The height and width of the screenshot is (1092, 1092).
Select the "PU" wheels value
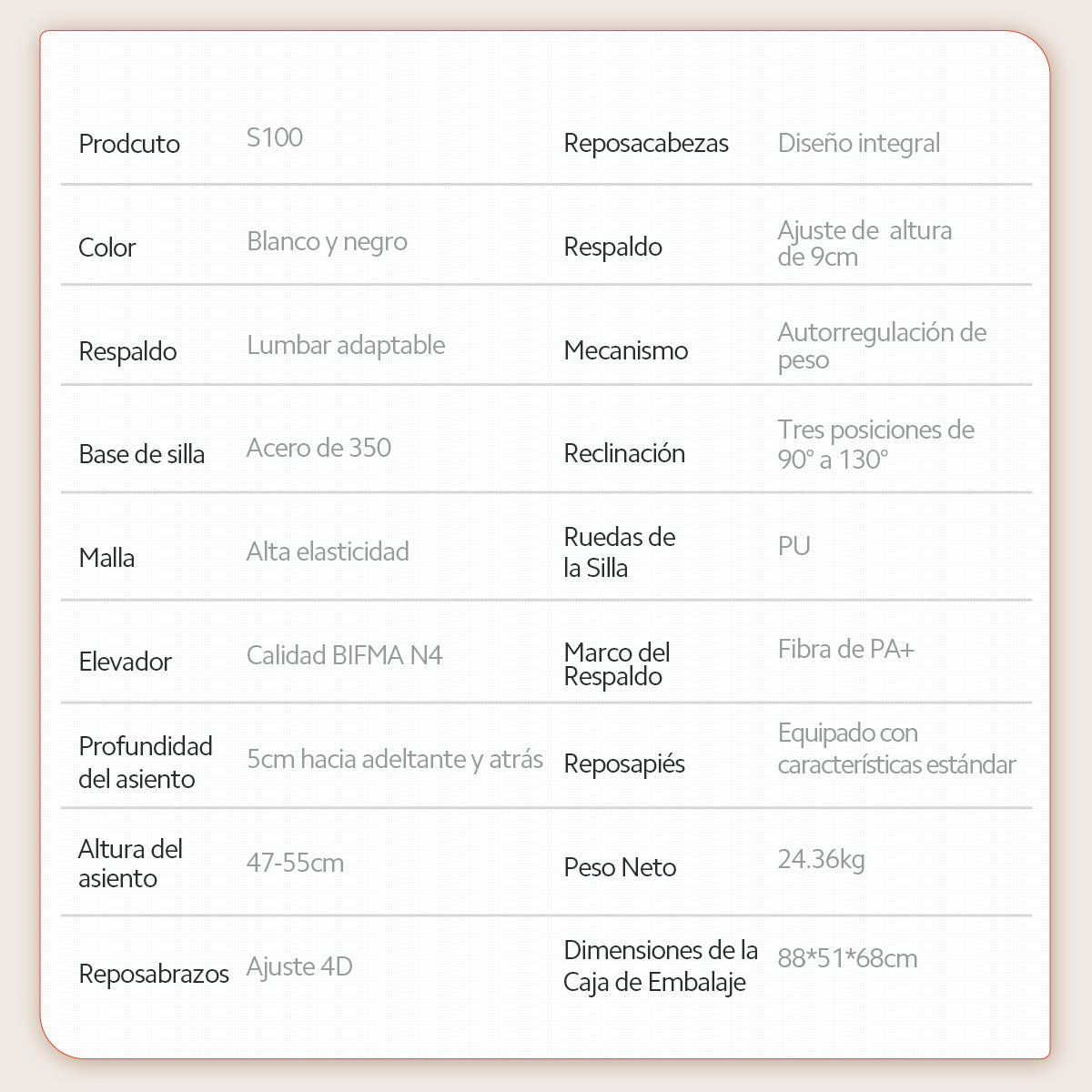point(794,546)
